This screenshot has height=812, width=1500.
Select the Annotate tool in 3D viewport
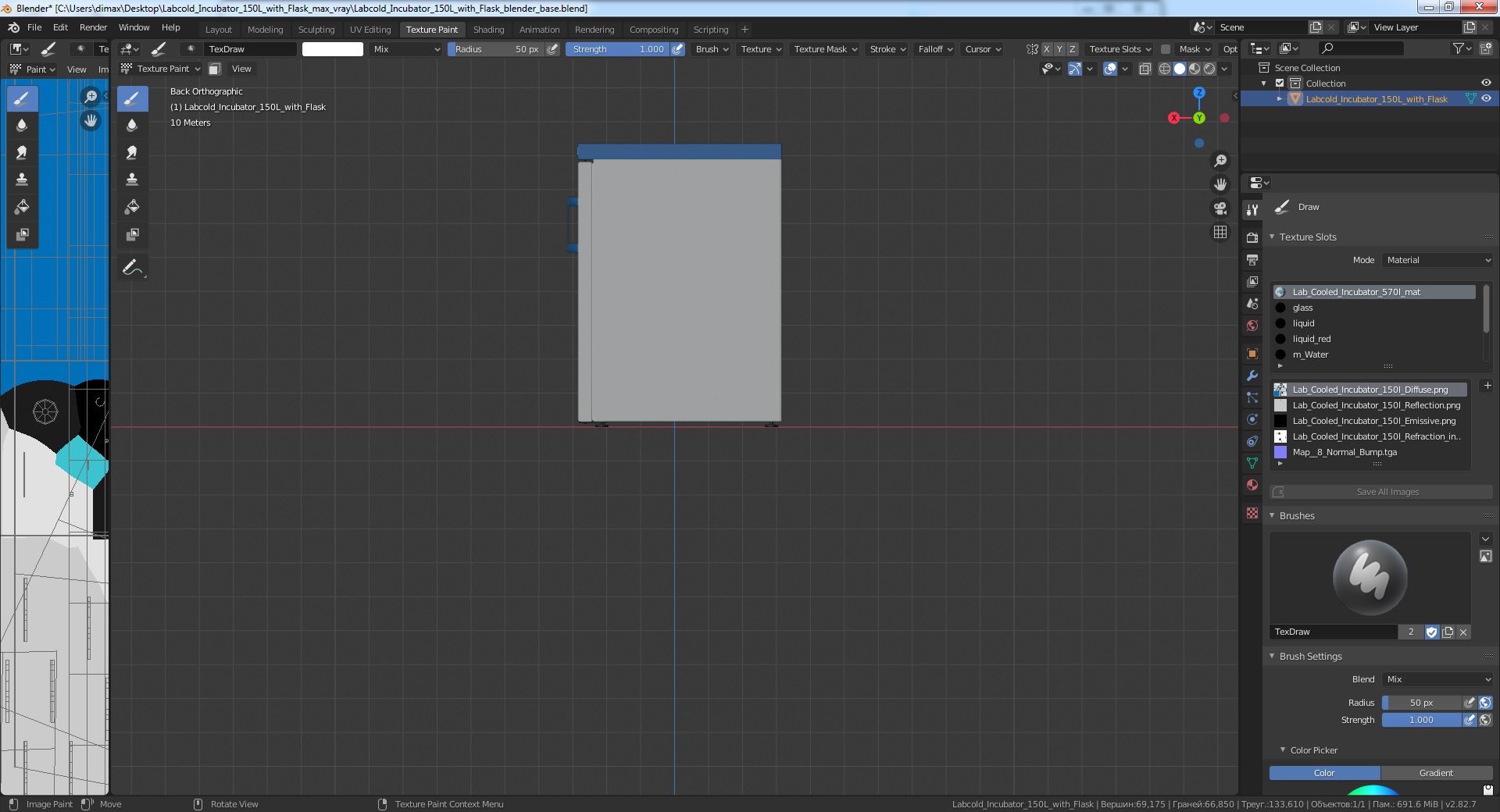click(x=132, y=267)
